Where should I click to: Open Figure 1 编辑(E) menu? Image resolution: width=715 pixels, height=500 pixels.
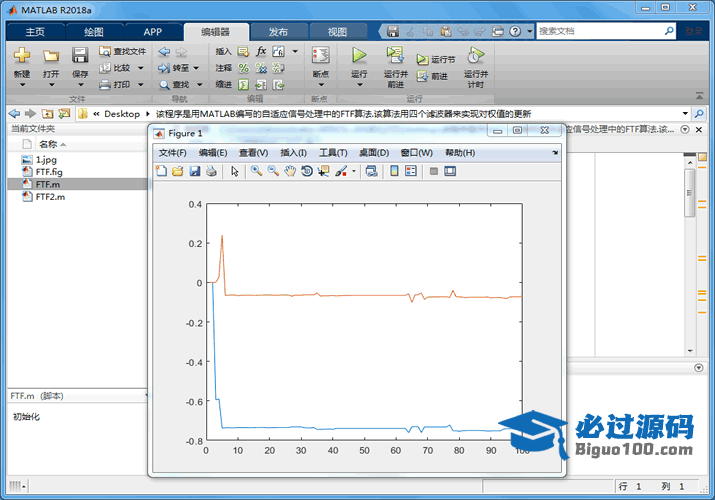(213, 153)
